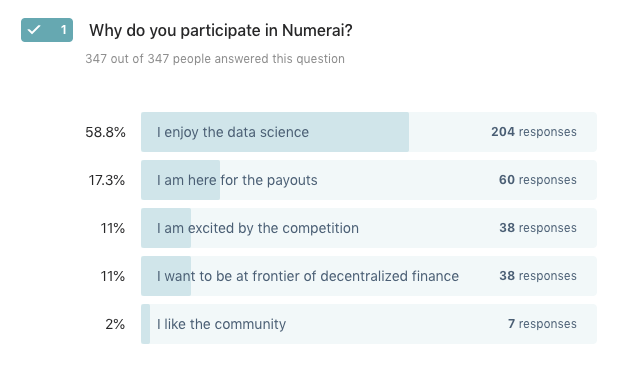Click 11% label beside competition answer

112,228
